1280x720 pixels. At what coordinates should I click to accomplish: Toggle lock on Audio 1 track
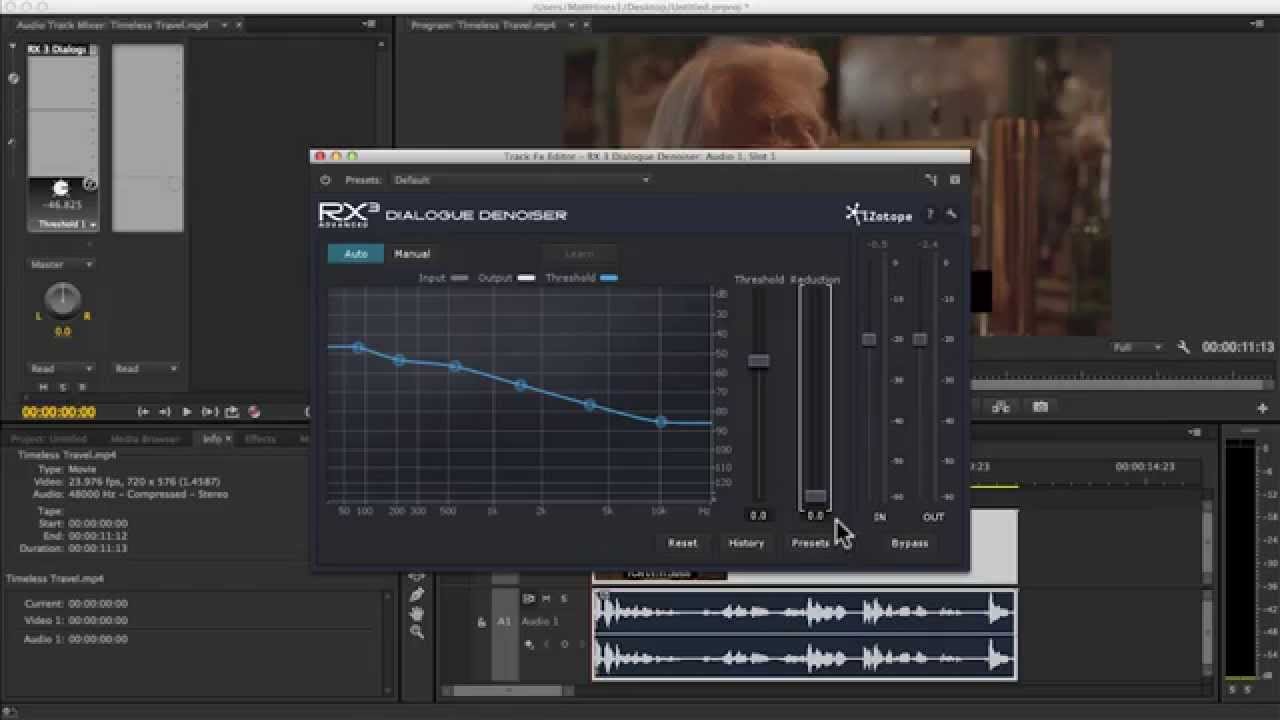tap(481, 622)
